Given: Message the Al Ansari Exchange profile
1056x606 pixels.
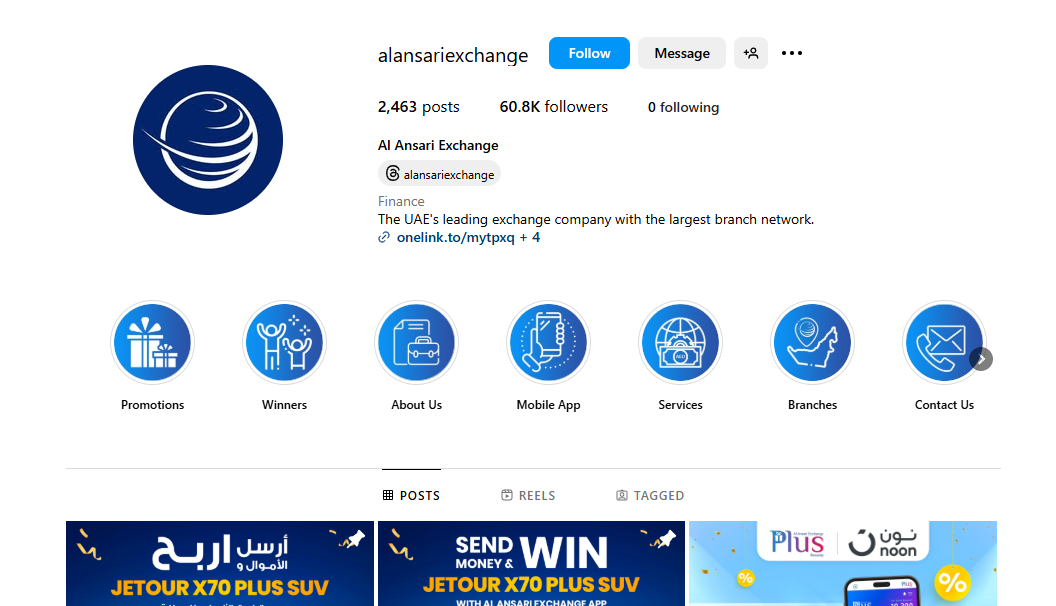Looking at the screenshot, I should [x=682, y=53].
